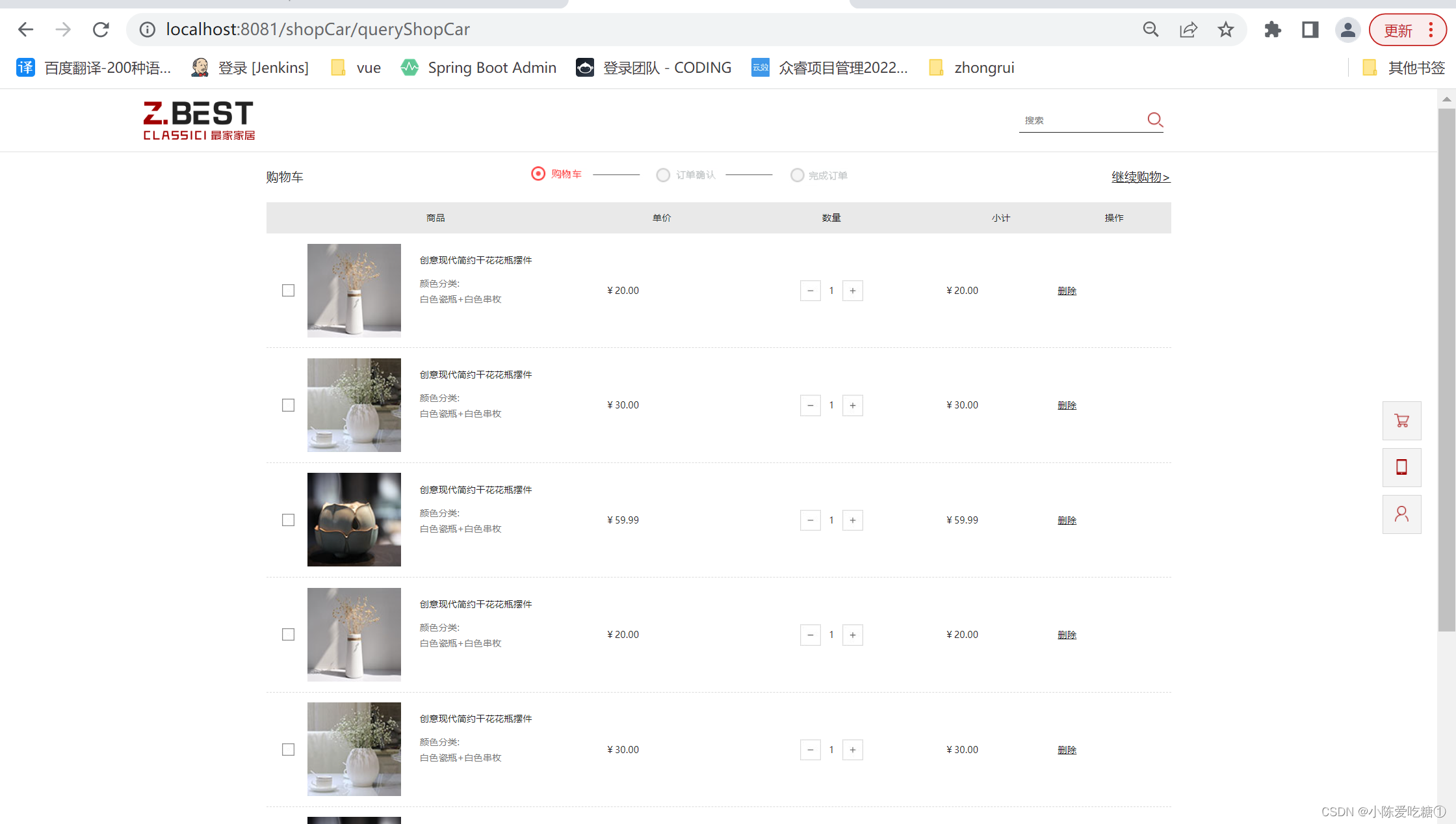
Task: Open the floating user profile icon
Action: 1401,514
